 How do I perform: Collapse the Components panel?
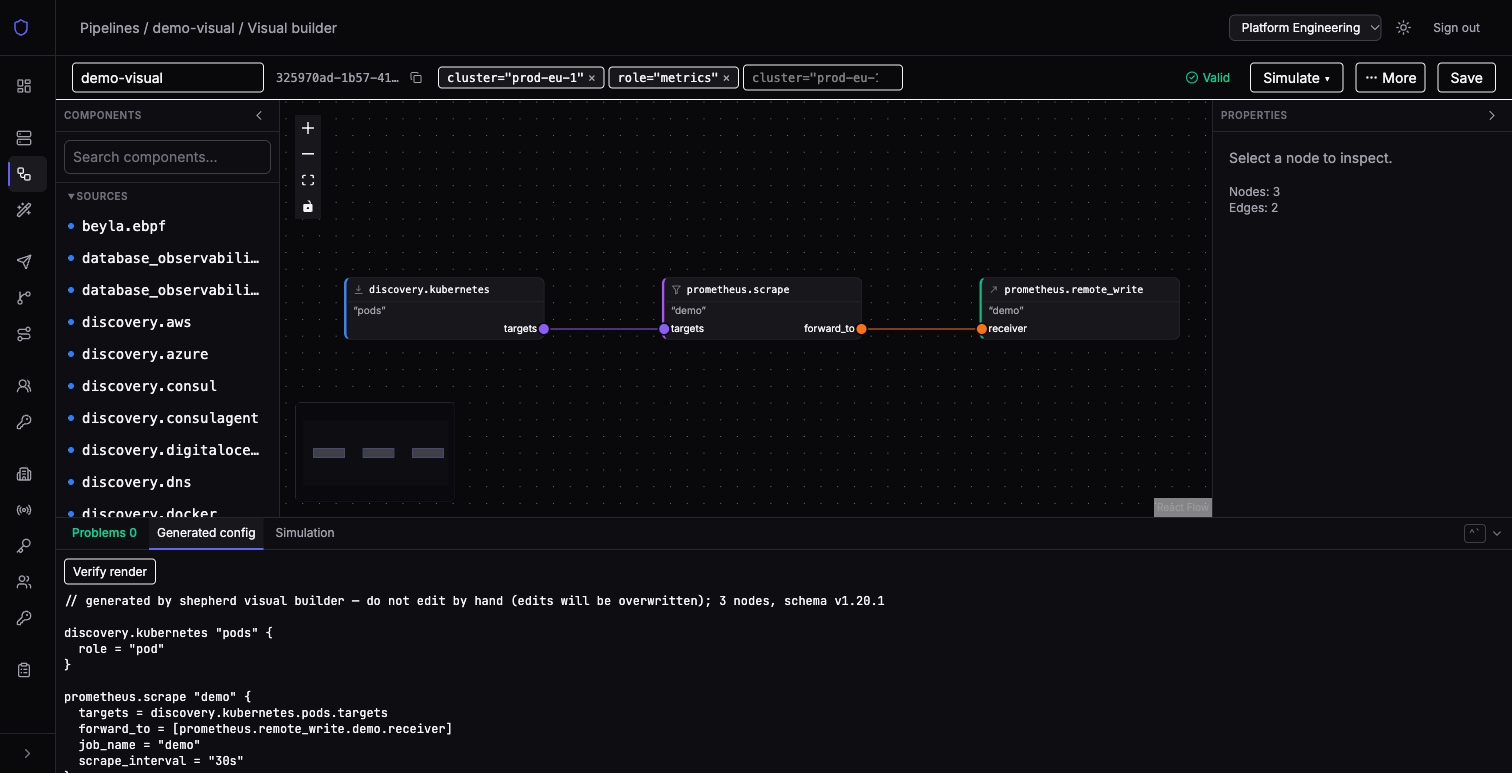click(259, 116)
